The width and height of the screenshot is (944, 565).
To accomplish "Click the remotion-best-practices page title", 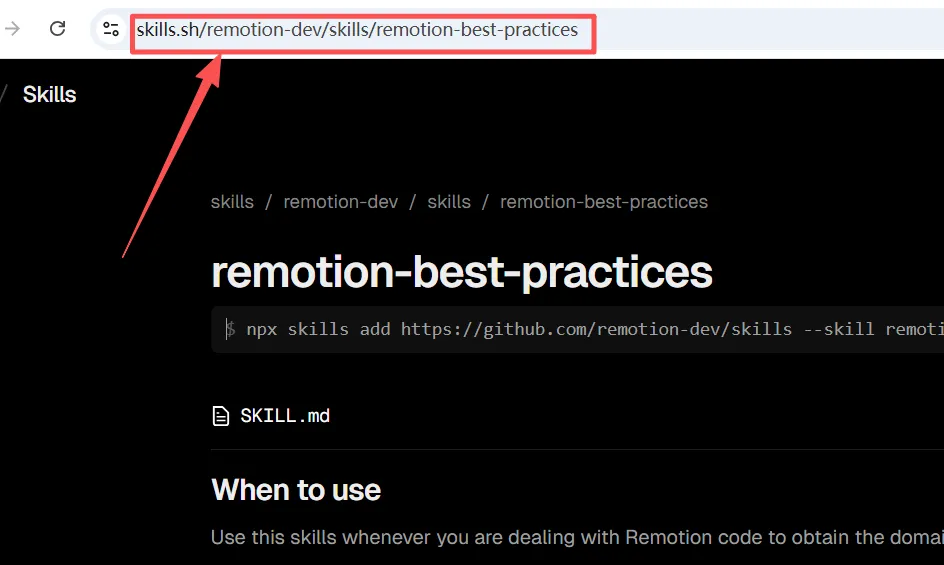I will point(462,272).
